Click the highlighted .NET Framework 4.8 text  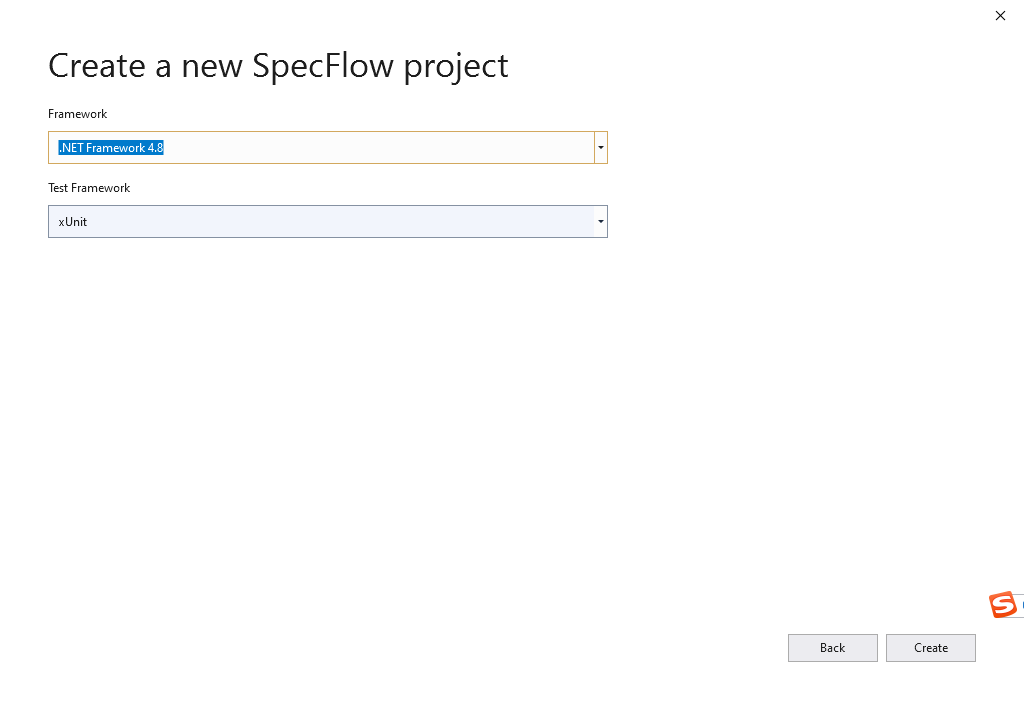click(x=110, y=147)
